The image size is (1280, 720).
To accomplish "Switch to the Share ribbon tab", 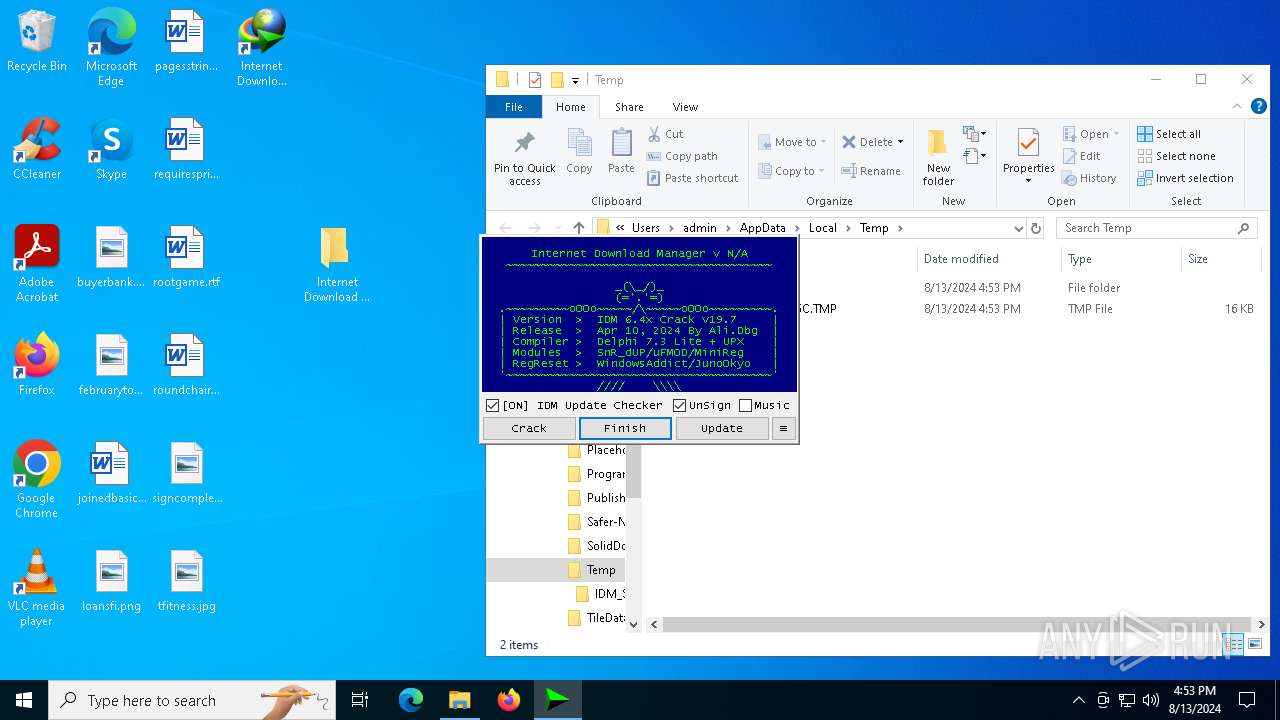I will (x=629, y=107).
